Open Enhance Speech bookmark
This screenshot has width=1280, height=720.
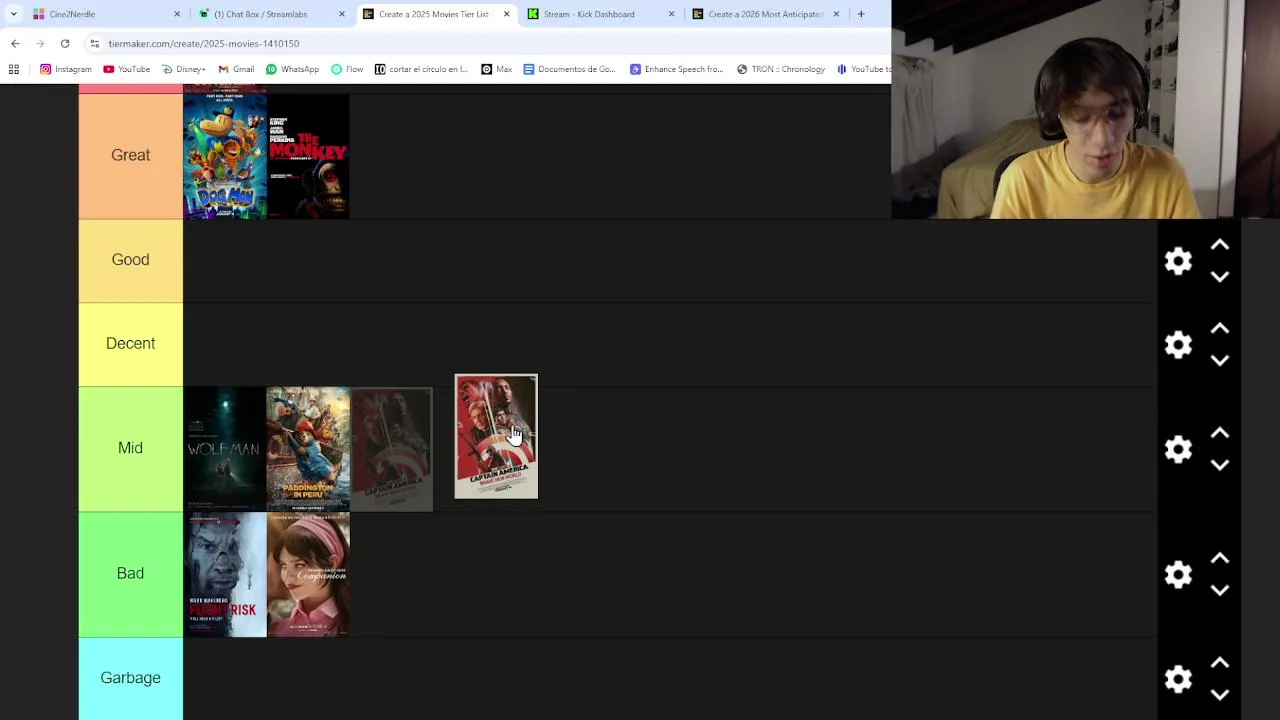pyautogui.click(x=677, y=69)
